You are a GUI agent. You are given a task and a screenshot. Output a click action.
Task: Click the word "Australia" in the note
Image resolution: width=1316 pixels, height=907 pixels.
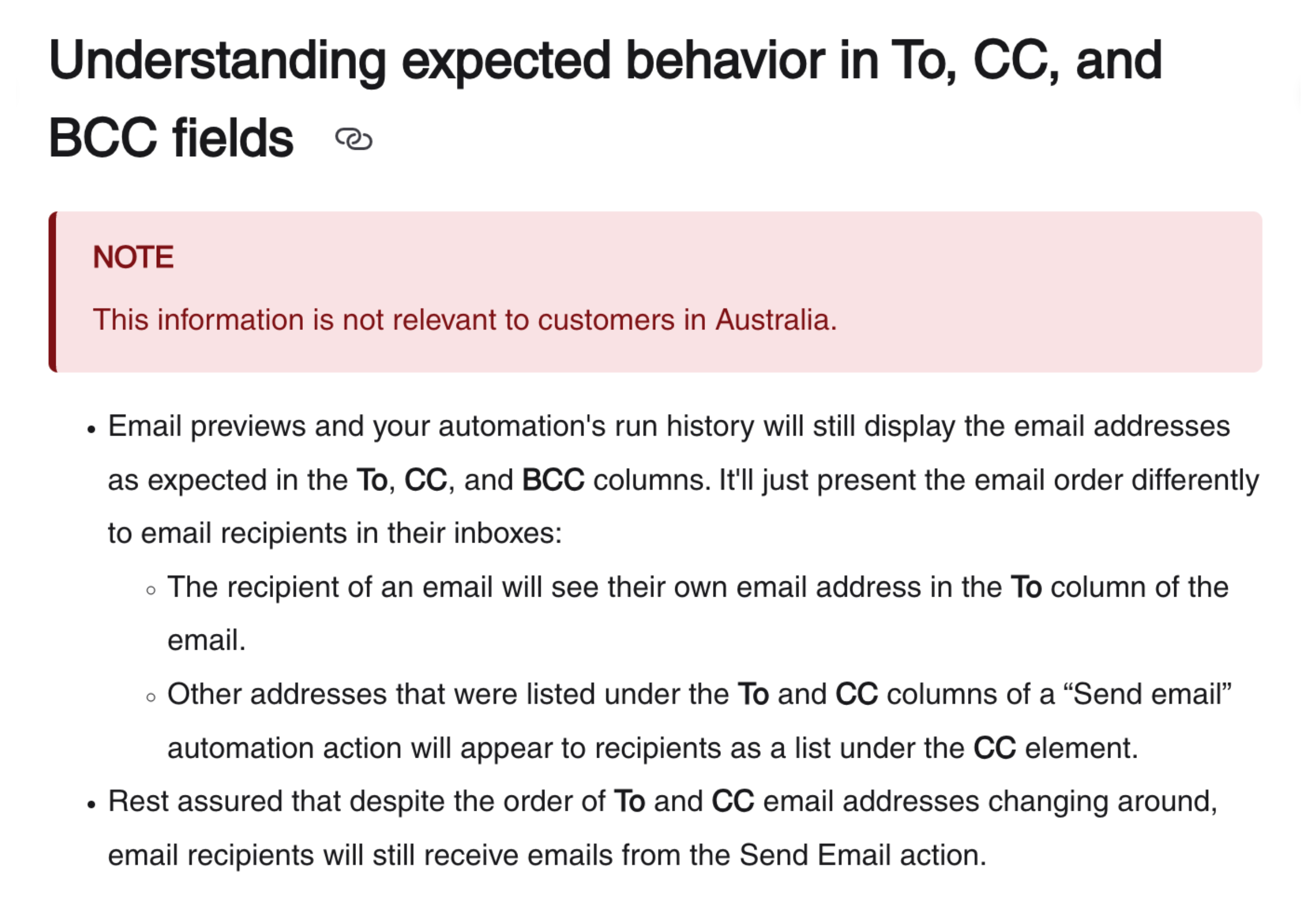(772, 319)
